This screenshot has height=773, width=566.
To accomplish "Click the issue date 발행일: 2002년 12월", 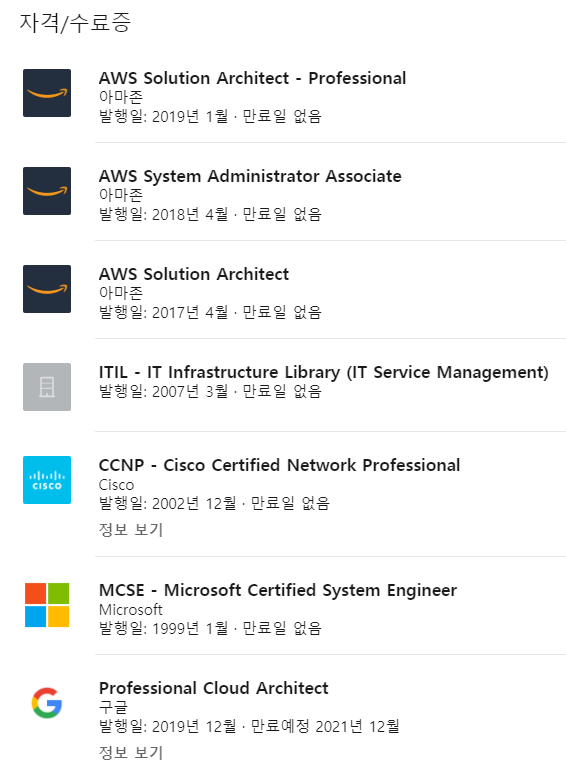I will point(168,503).
